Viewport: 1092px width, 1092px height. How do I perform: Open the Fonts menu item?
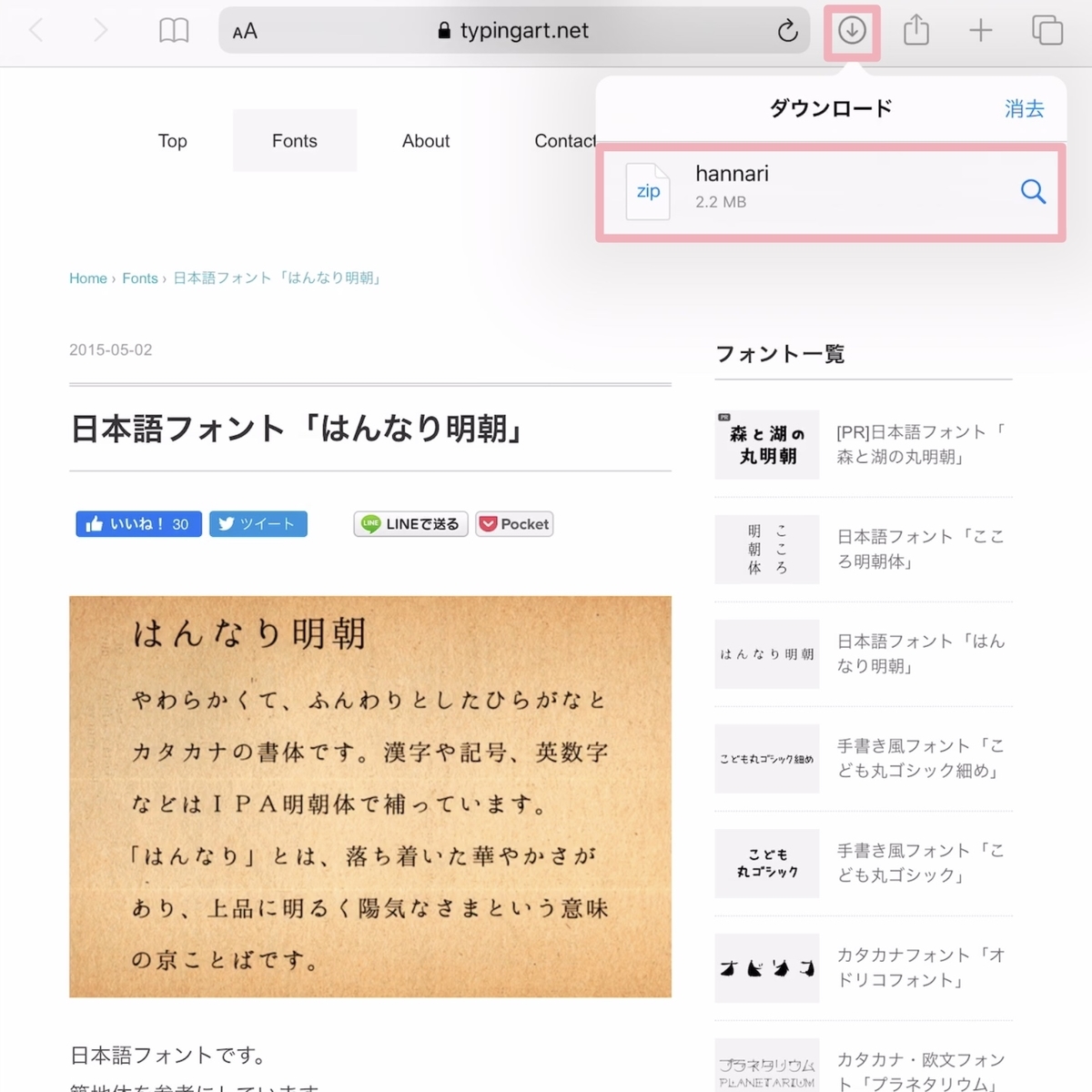[294, 140]
